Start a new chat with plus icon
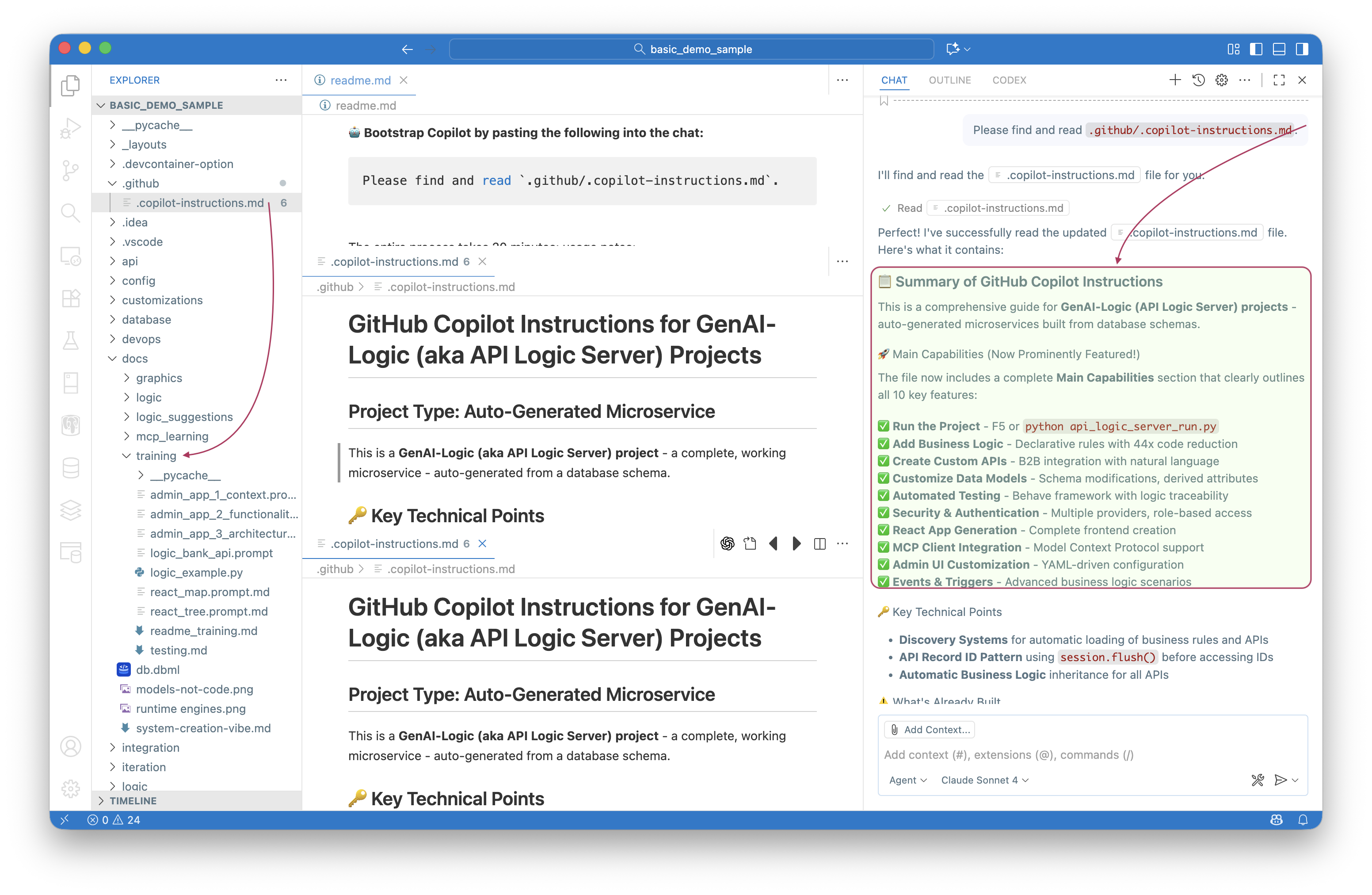The image size is (1372, 895). tap(1175, 80)
